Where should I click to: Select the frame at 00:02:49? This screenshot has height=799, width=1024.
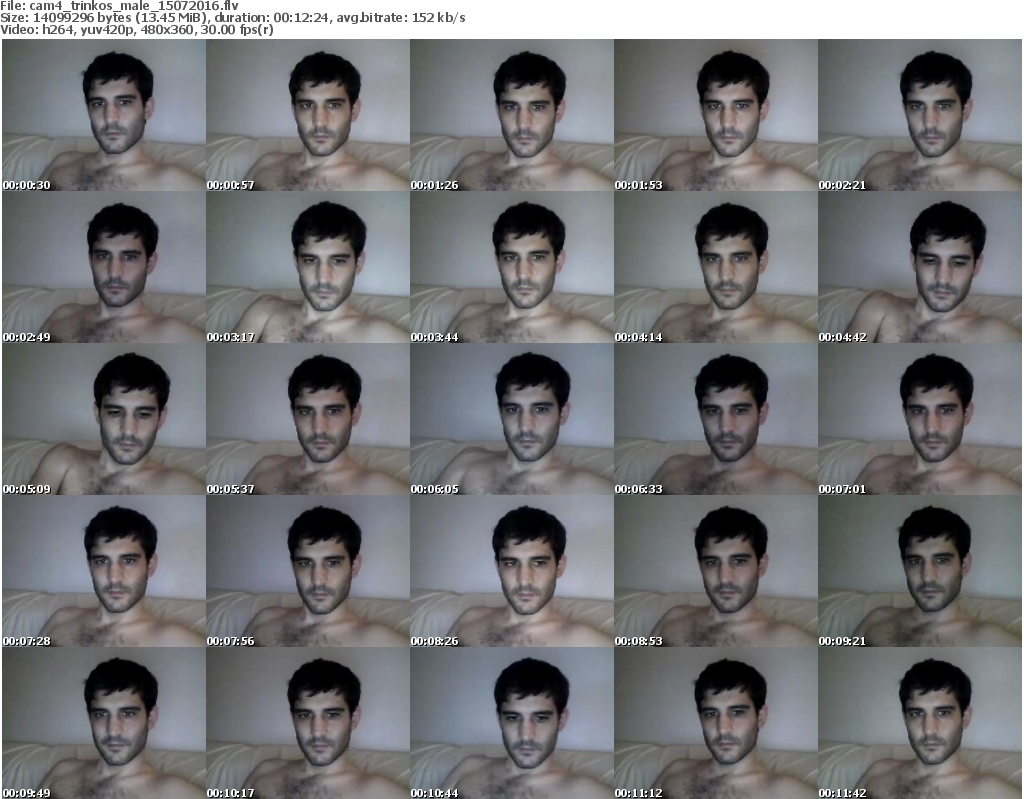(104, 267)
